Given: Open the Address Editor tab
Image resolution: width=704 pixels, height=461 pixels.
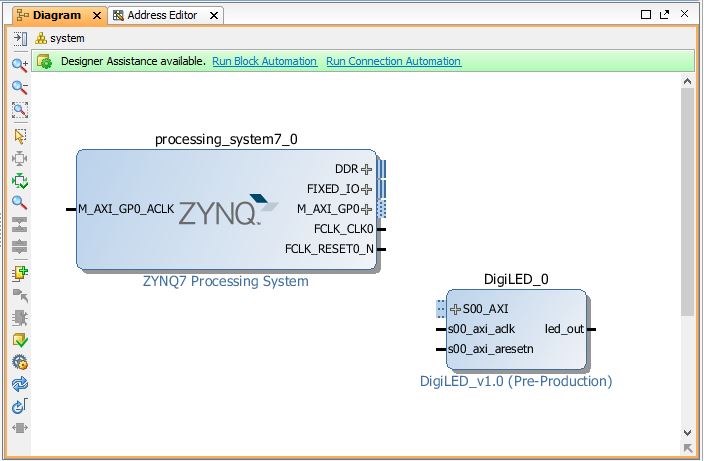Looking at the screenshot, I should (162, 15).
